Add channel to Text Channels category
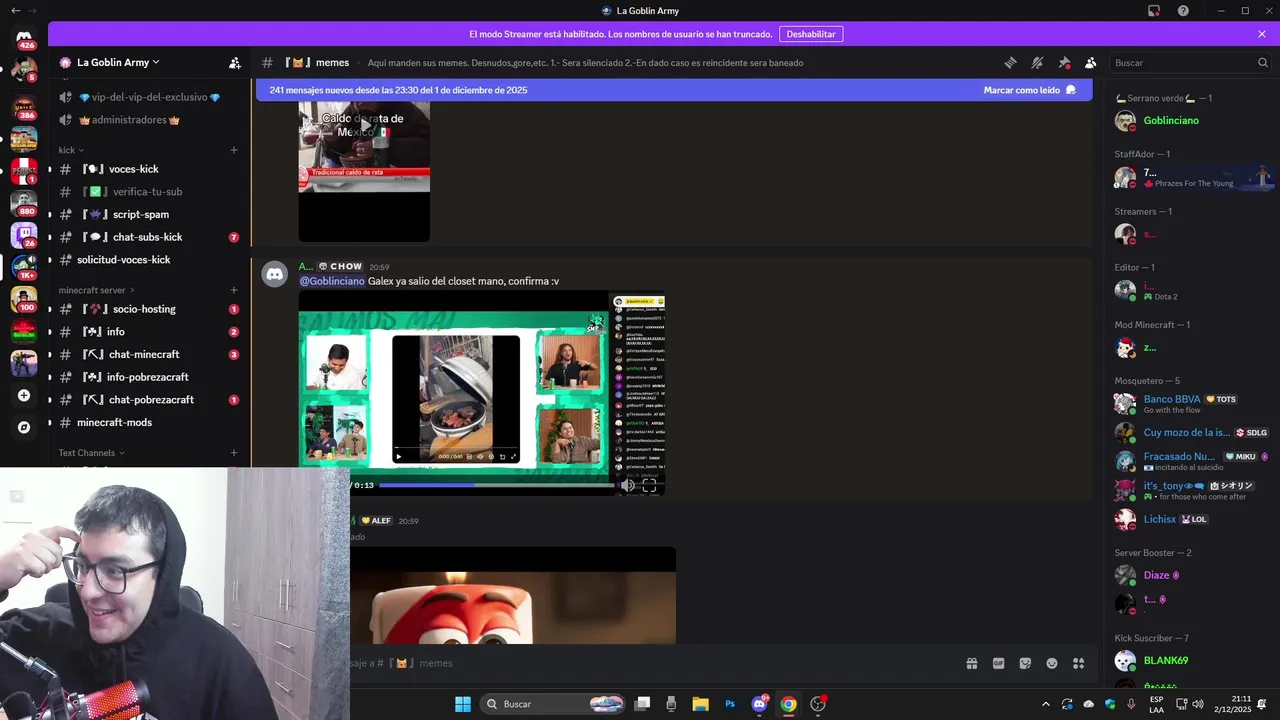1280x720 pixels. 234,453
